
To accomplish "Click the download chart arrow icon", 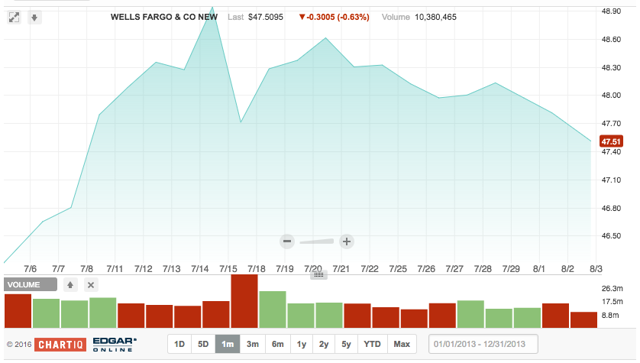I will coord(35,18).
